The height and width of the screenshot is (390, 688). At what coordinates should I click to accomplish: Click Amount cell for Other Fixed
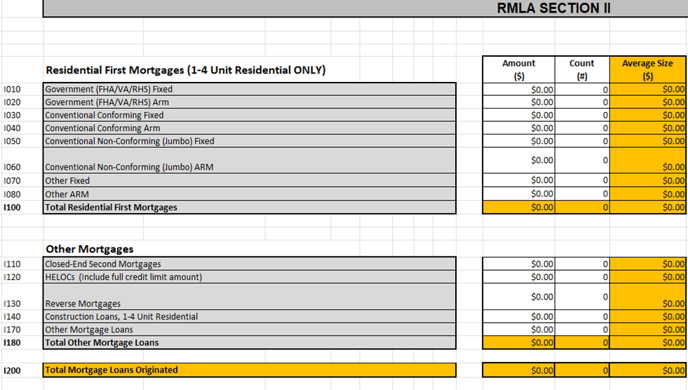pyautogui.click(x=519, y=180)
